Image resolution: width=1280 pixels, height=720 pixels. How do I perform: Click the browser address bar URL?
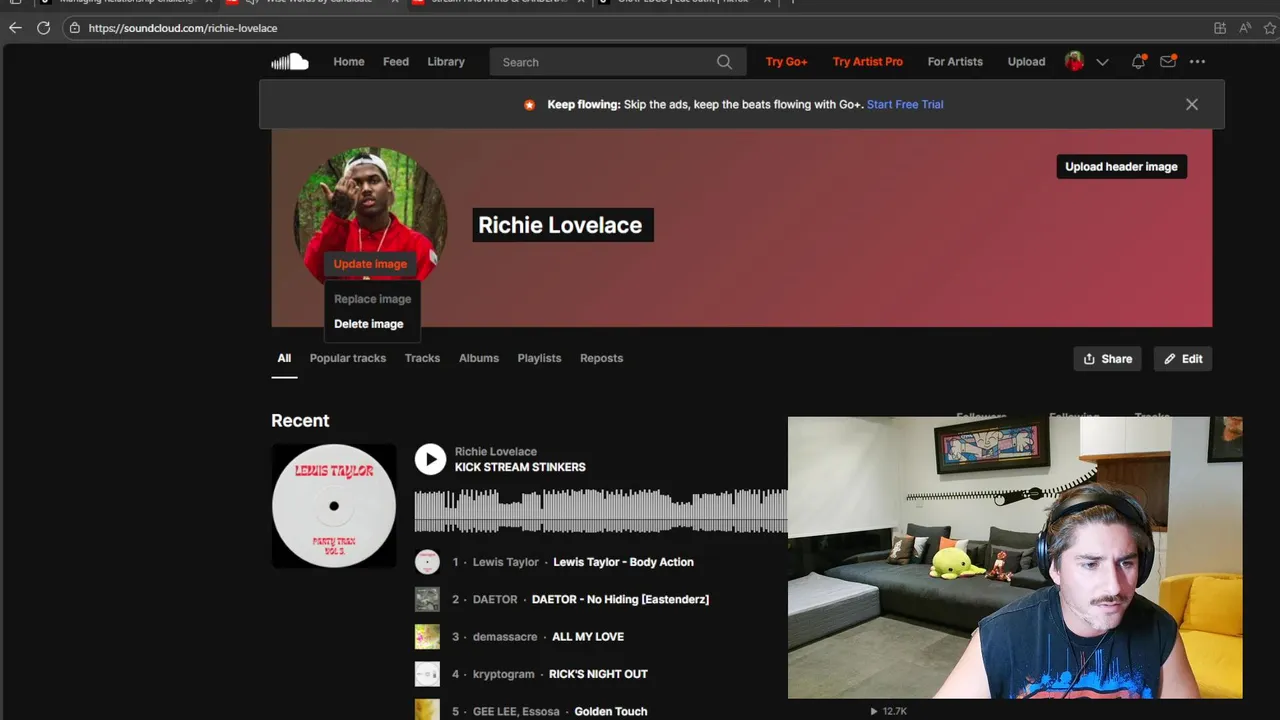coord(183,28)
